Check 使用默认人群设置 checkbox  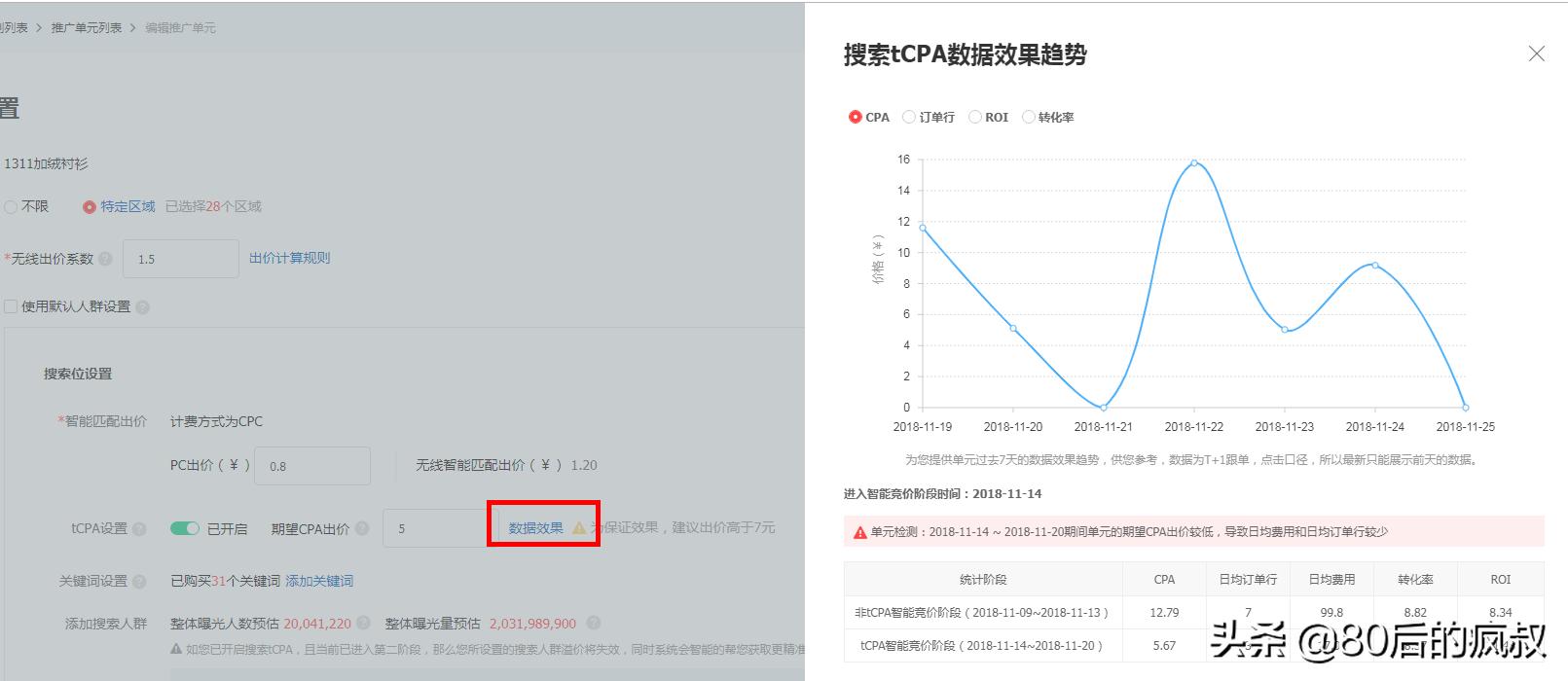coord(11,306)
